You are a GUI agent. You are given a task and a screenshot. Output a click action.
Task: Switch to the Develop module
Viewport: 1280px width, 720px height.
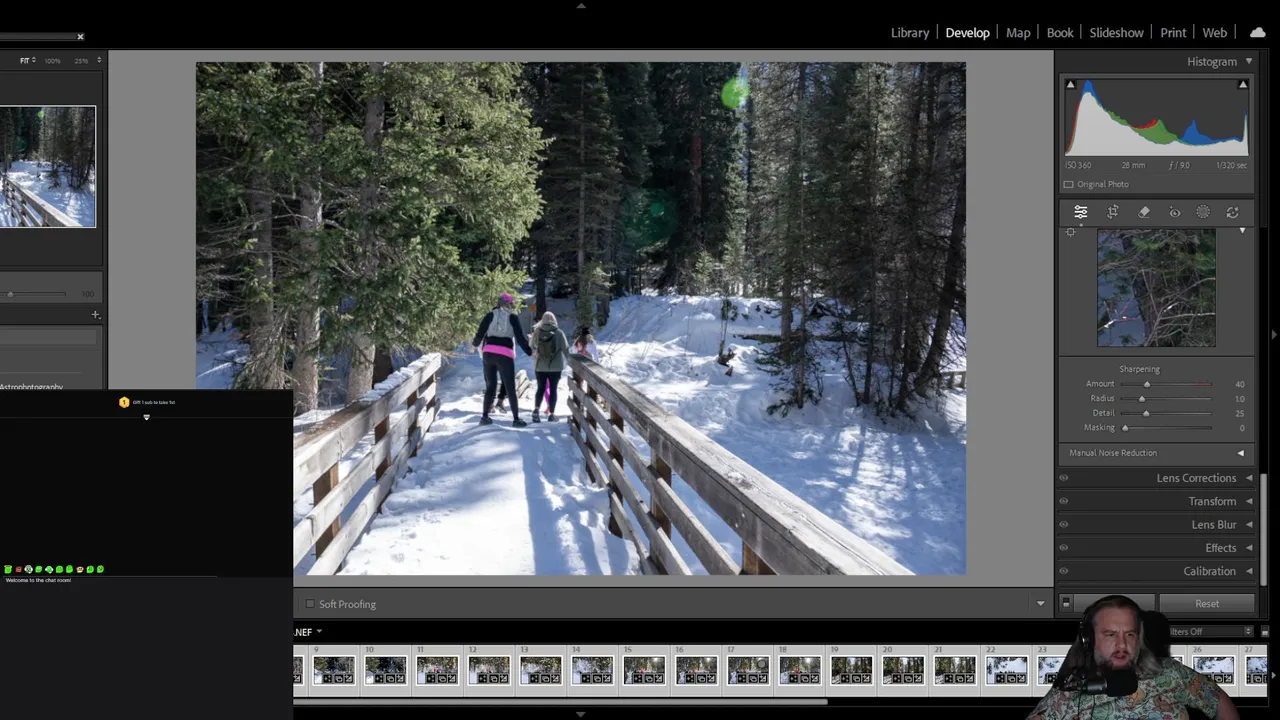[967, 33]
